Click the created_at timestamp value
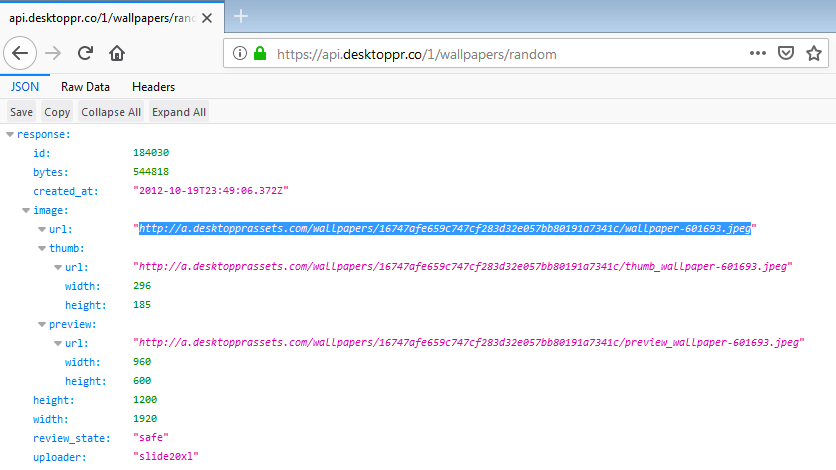 click(211, 190)
